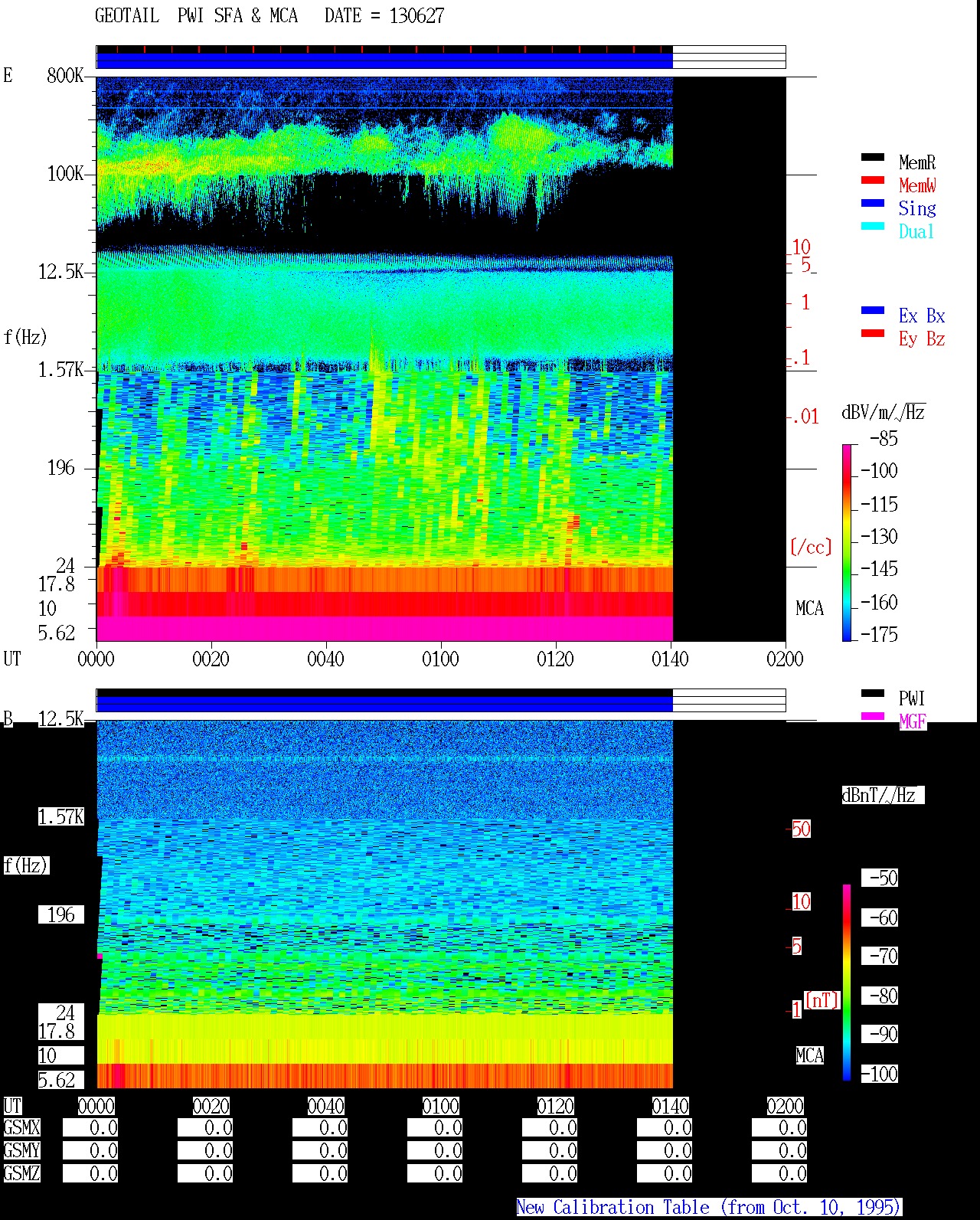Viewport: 980px width, 1220px height.
Task: Click the magenta MGF legend swatch
Action: point(873,717)
